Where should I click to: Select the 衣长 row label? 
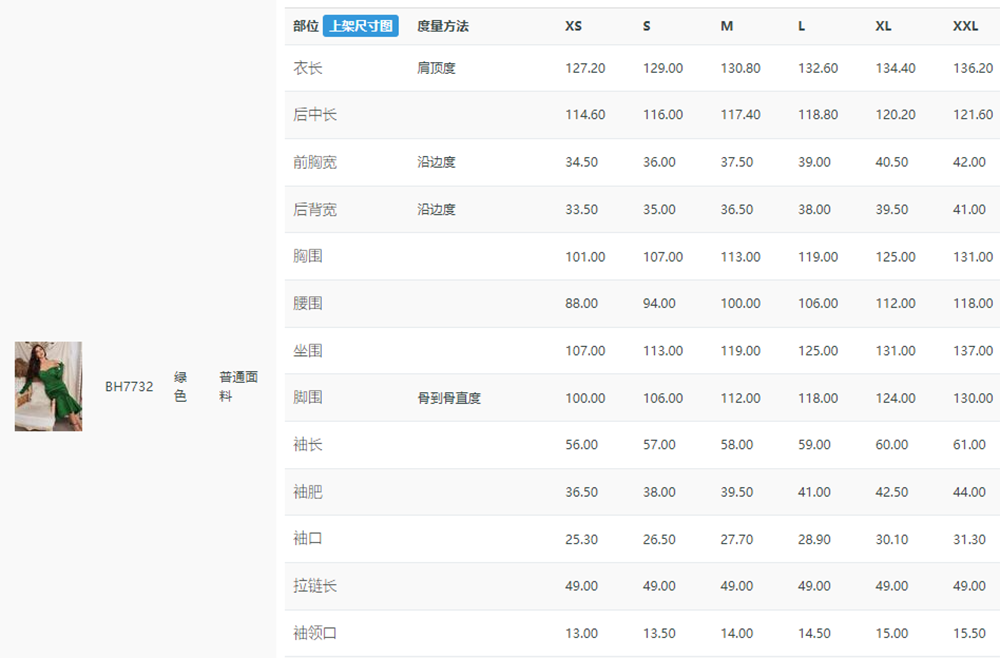click(x=307, y=68)
